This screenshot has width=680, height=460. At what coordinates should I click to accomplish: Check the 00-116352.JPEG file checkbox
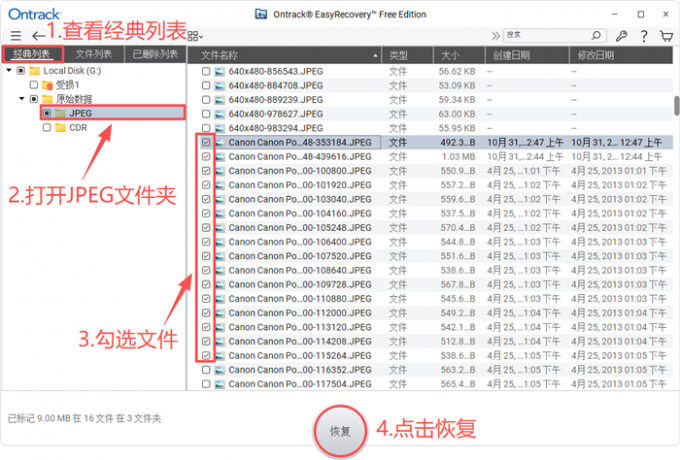tap(206, 370)
